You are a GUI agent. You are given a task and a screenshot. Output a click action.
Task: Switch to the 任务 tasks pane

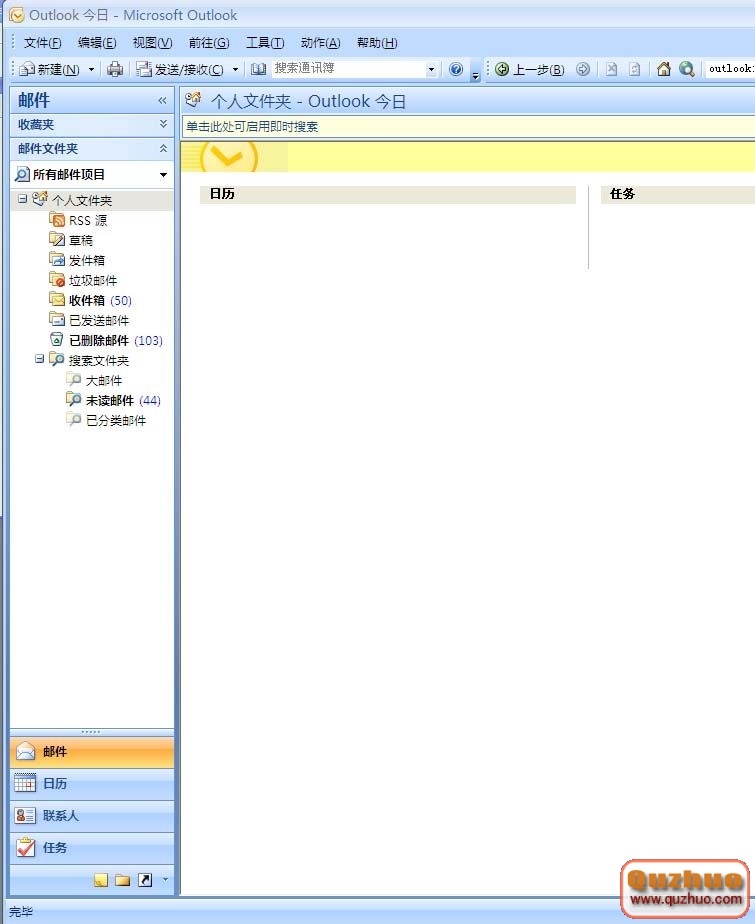tap(92, 848)
